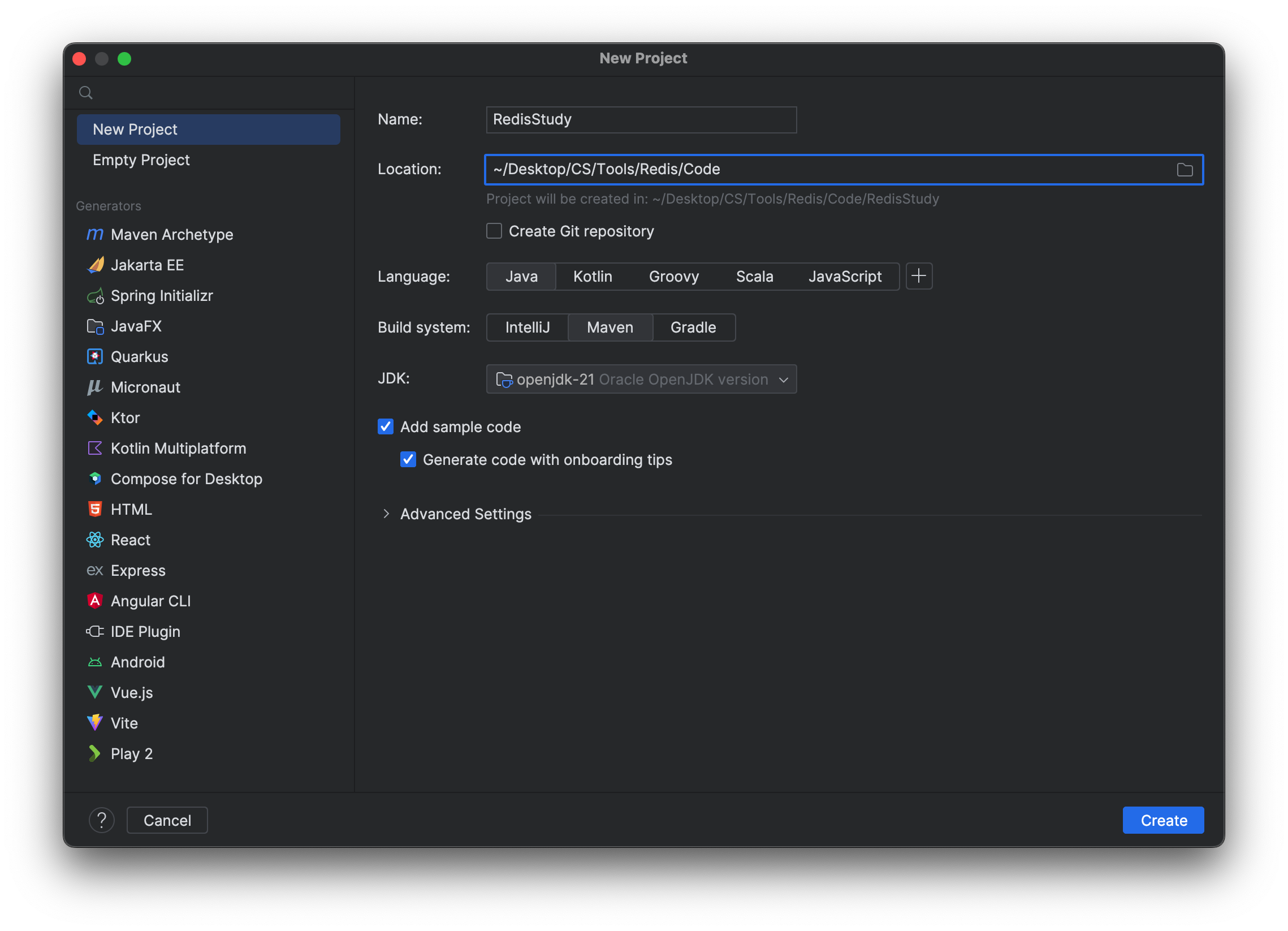1288x931 pixels.
Task: Choose the React generator icon
Action: (x=95, y=540)
